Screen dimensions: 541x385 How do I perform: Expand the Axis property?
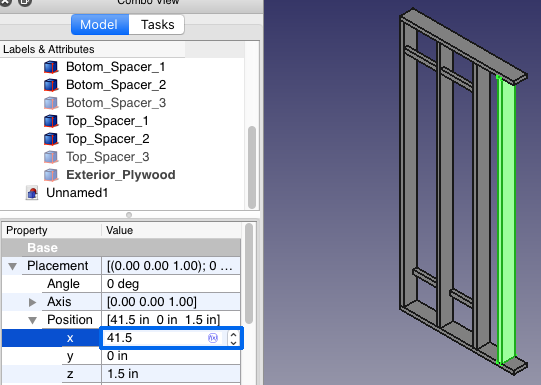[32, 302]
